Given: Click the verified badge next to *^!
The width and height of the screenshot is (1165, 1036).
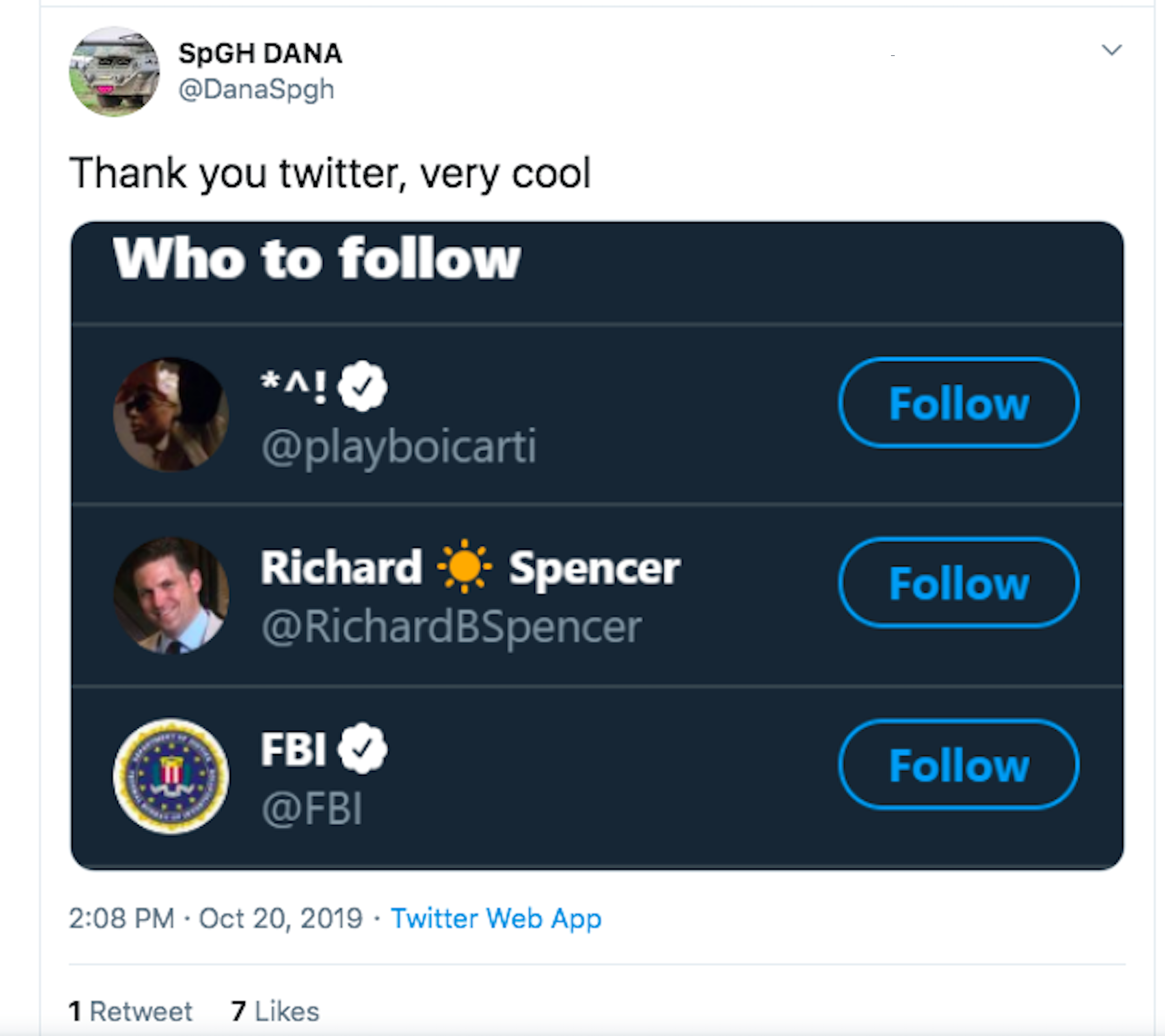Looking at the screenshot, I should coord(363,386).
